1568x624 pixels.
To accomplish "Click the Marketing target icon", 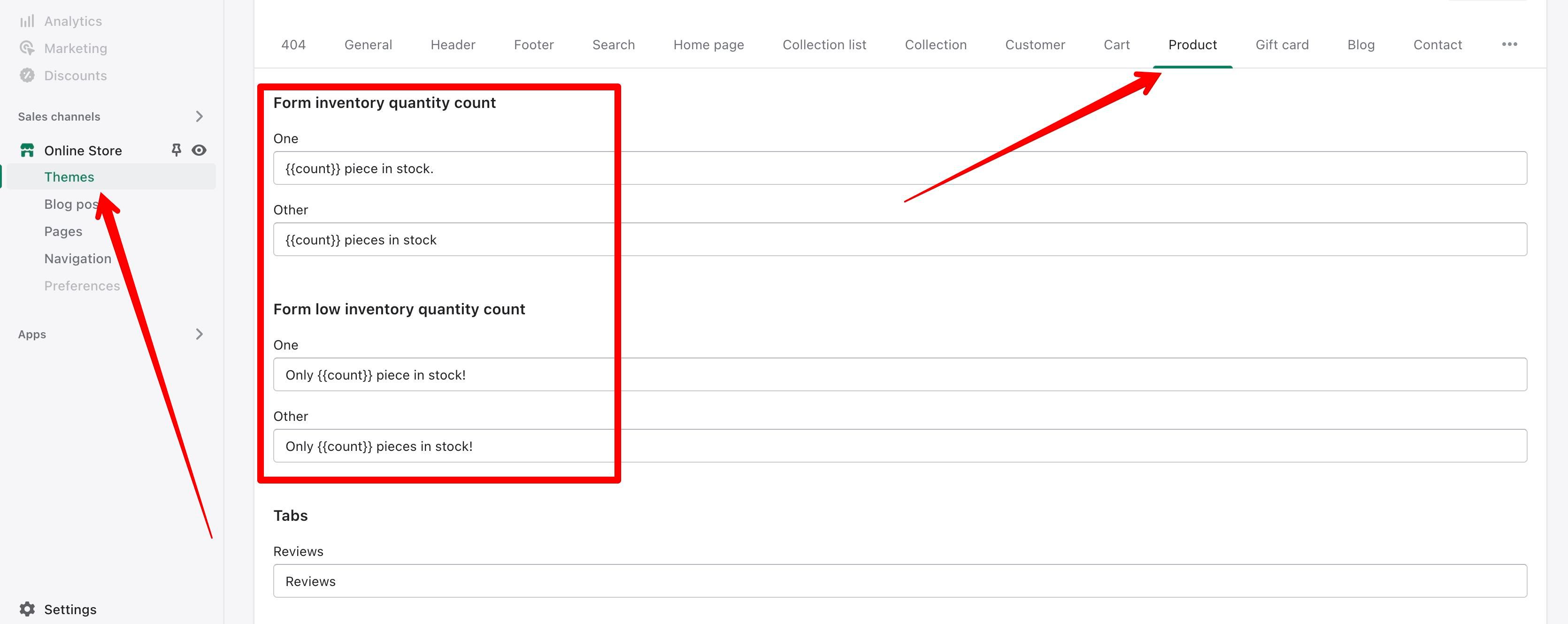I will click(27, 48).
